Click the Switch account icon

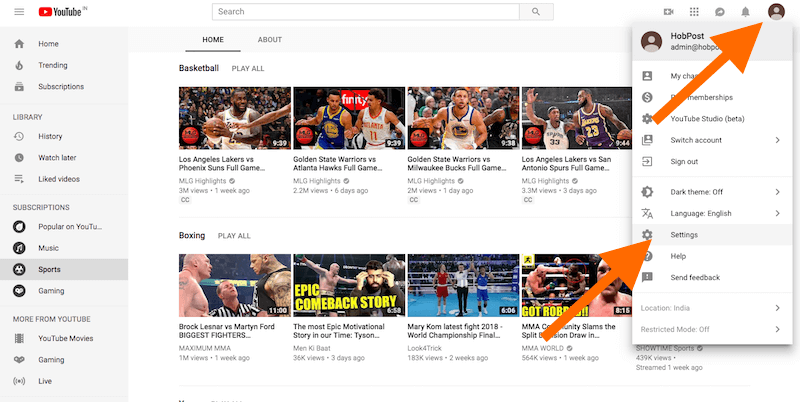coord(647,140)
